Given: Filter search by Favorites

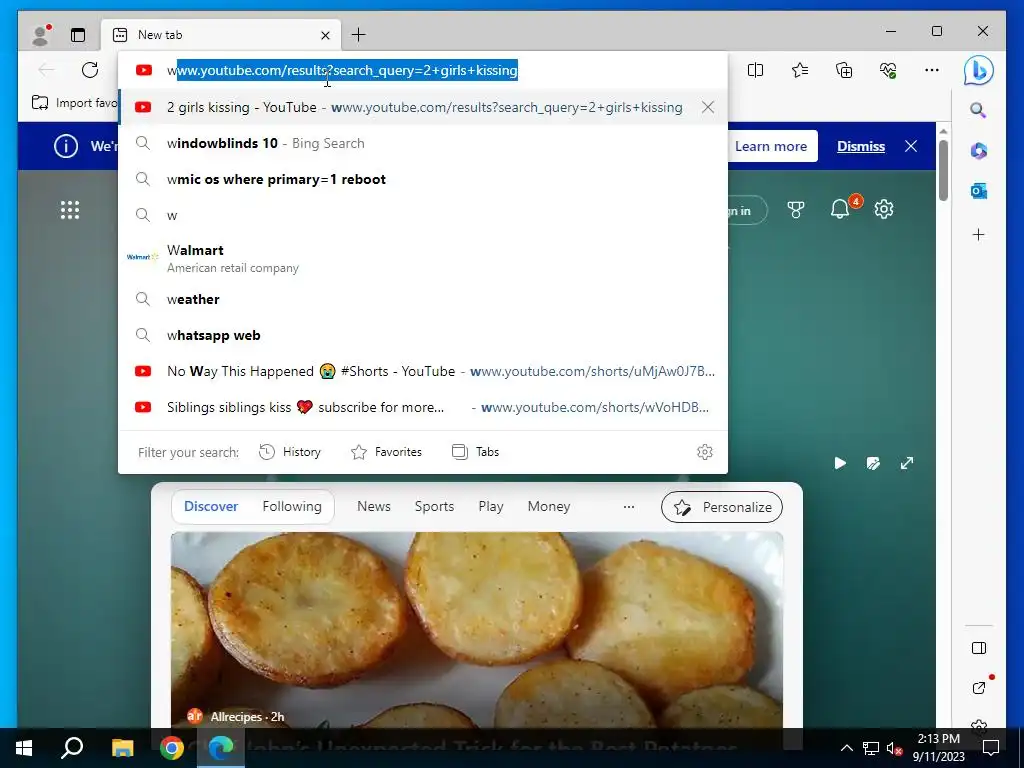Looking at the screenshot, I should tap(387, 452).
